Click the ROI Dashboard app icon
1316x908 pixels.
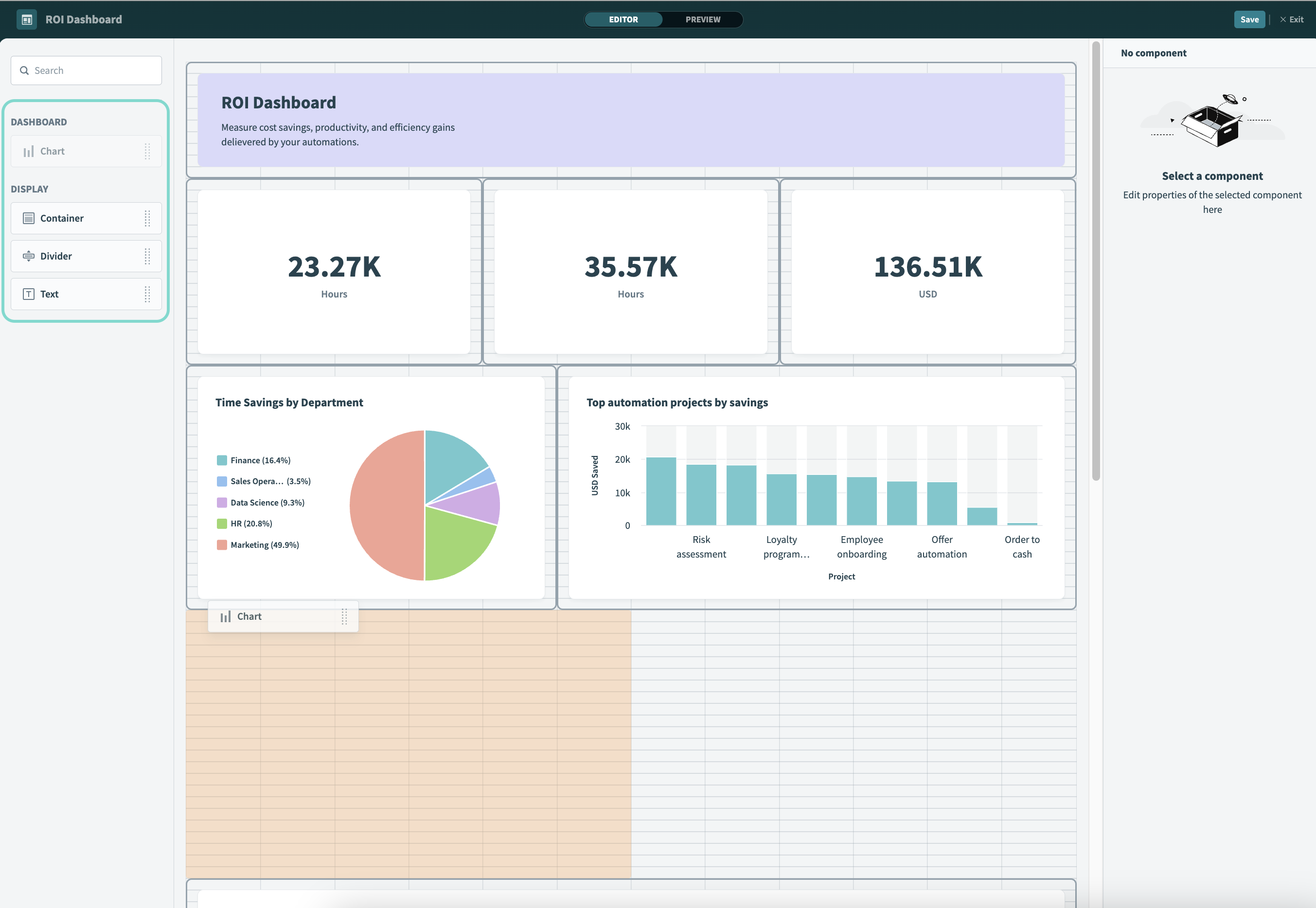click(x=26, y=19)
